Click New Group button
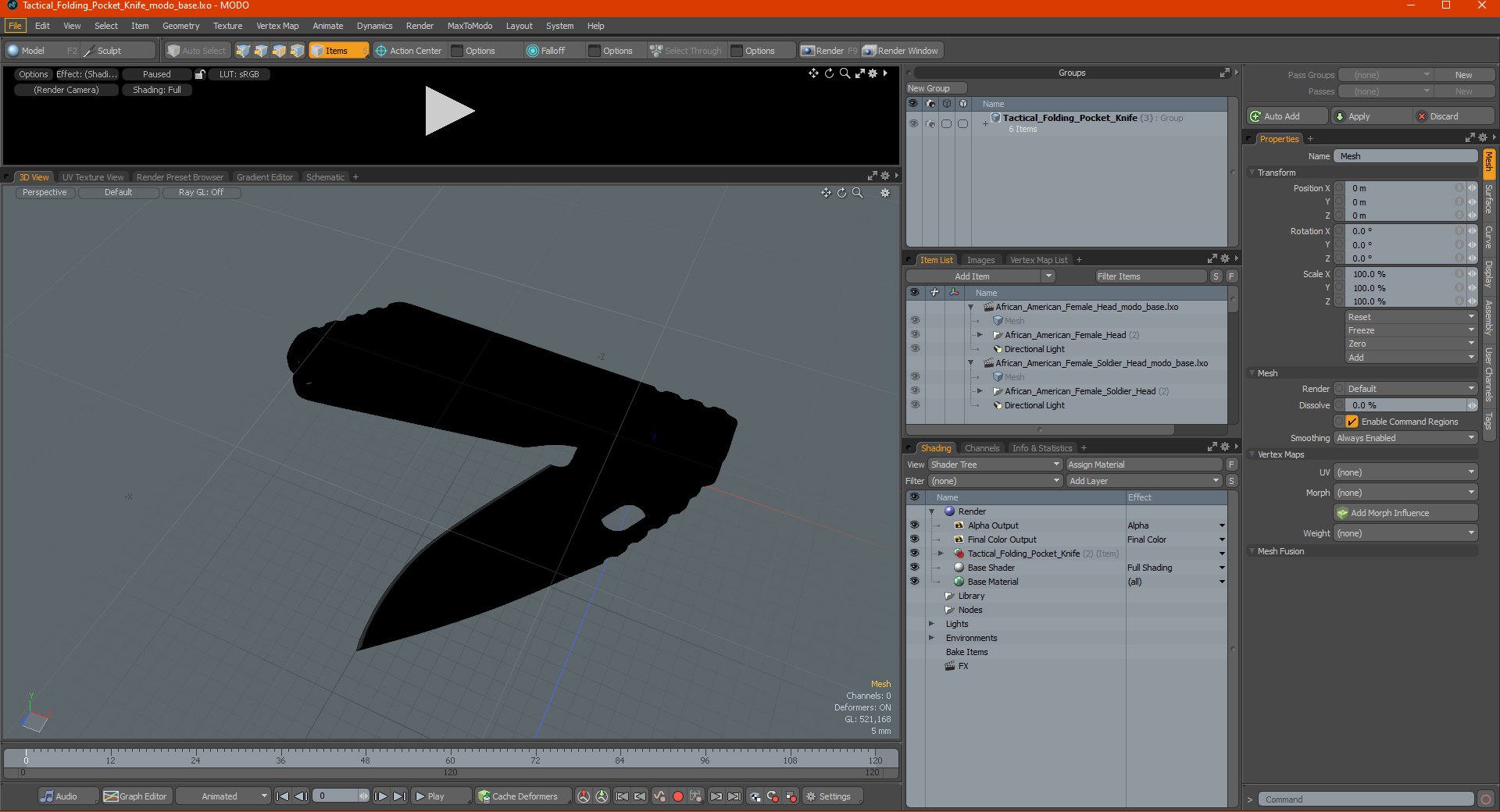Viewport: 1500px width, 812px height. click(x=936, y=88)
